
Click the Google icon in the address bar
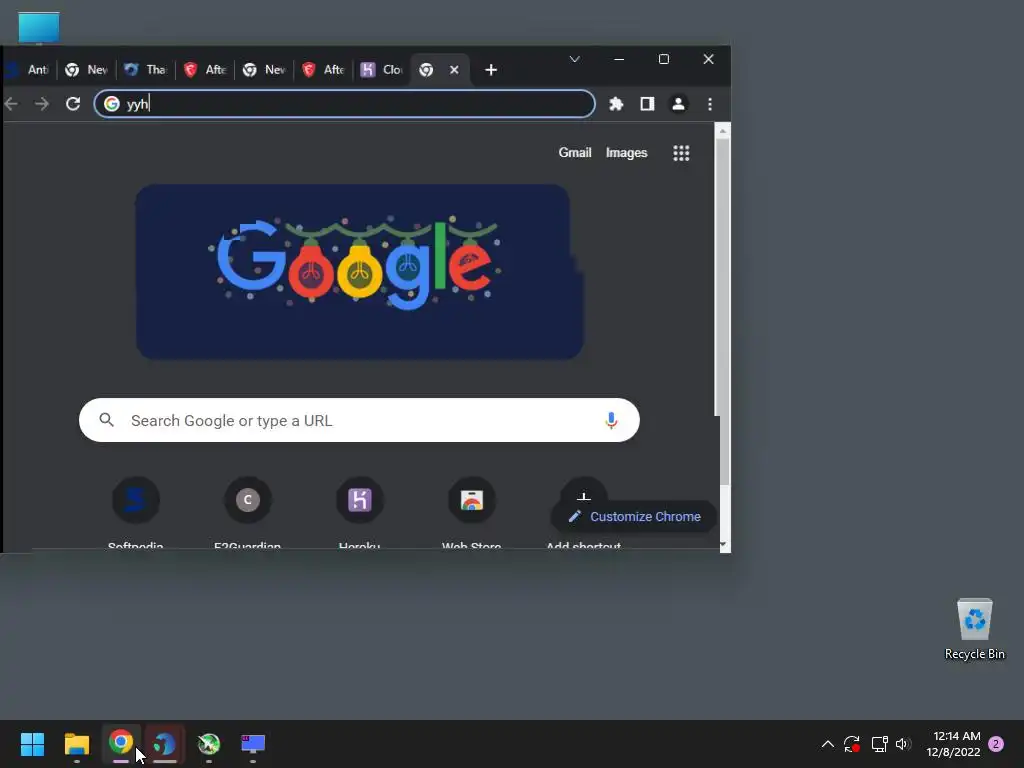click(x=112, y=104)
